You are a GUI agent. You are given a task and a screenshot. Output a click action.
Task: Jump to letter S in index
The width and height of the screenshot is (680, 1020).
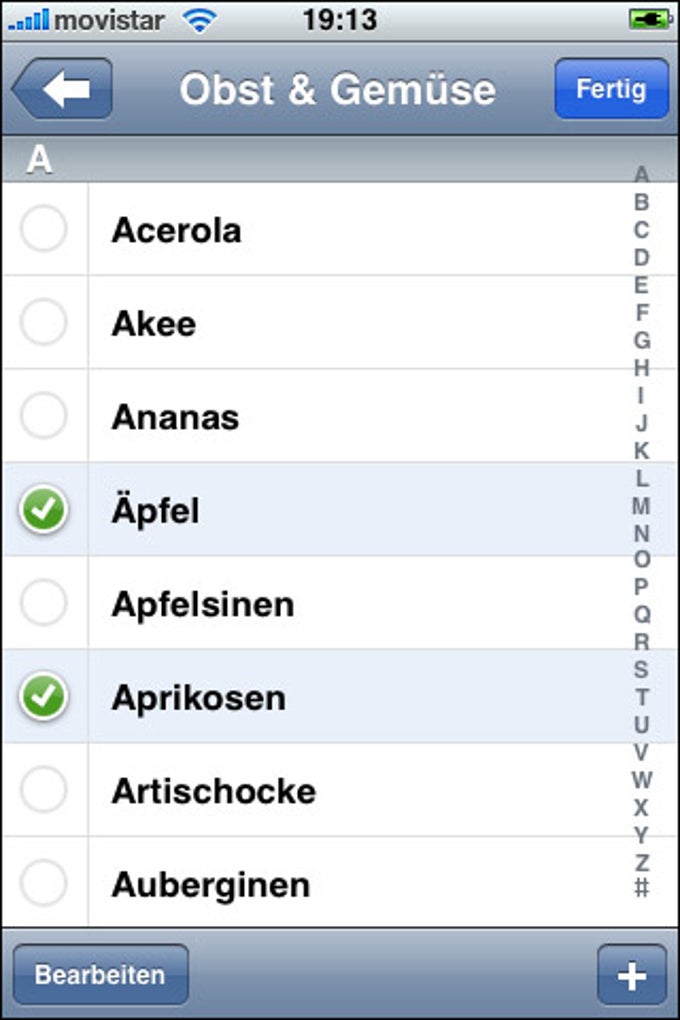(641, 669)
